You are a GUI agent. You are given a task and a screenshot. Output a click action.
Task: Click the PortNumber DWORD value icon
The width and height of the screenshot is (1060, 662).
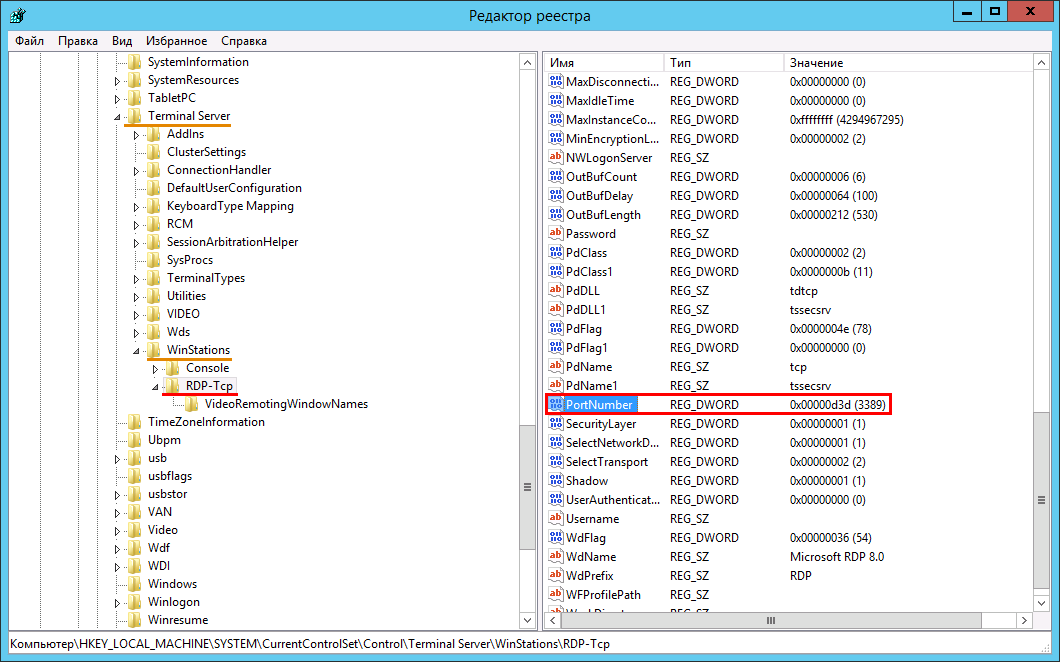pyautogui.click(x=556, y=405)
